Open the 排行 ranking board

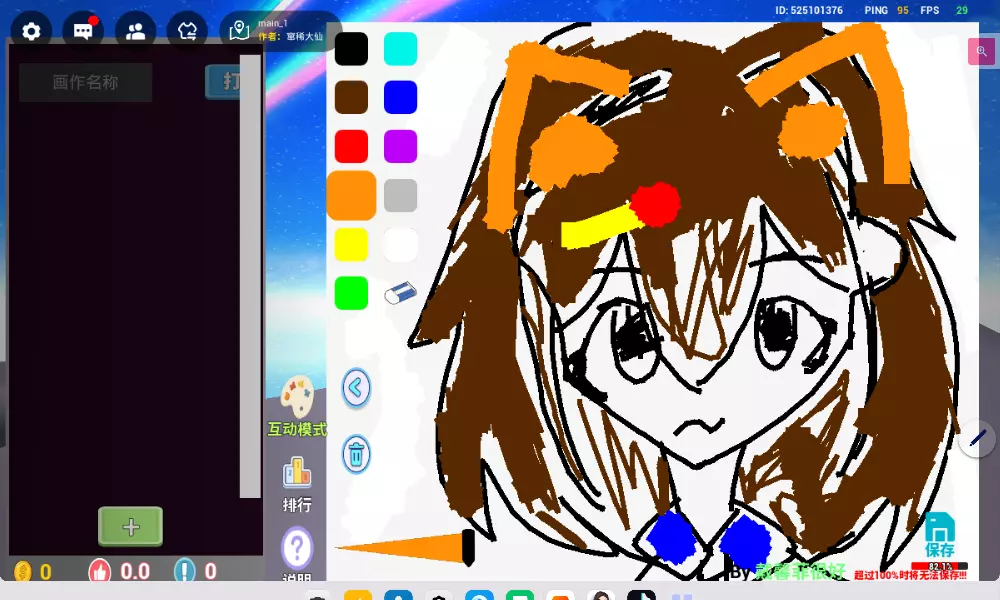tap(297, 485)
